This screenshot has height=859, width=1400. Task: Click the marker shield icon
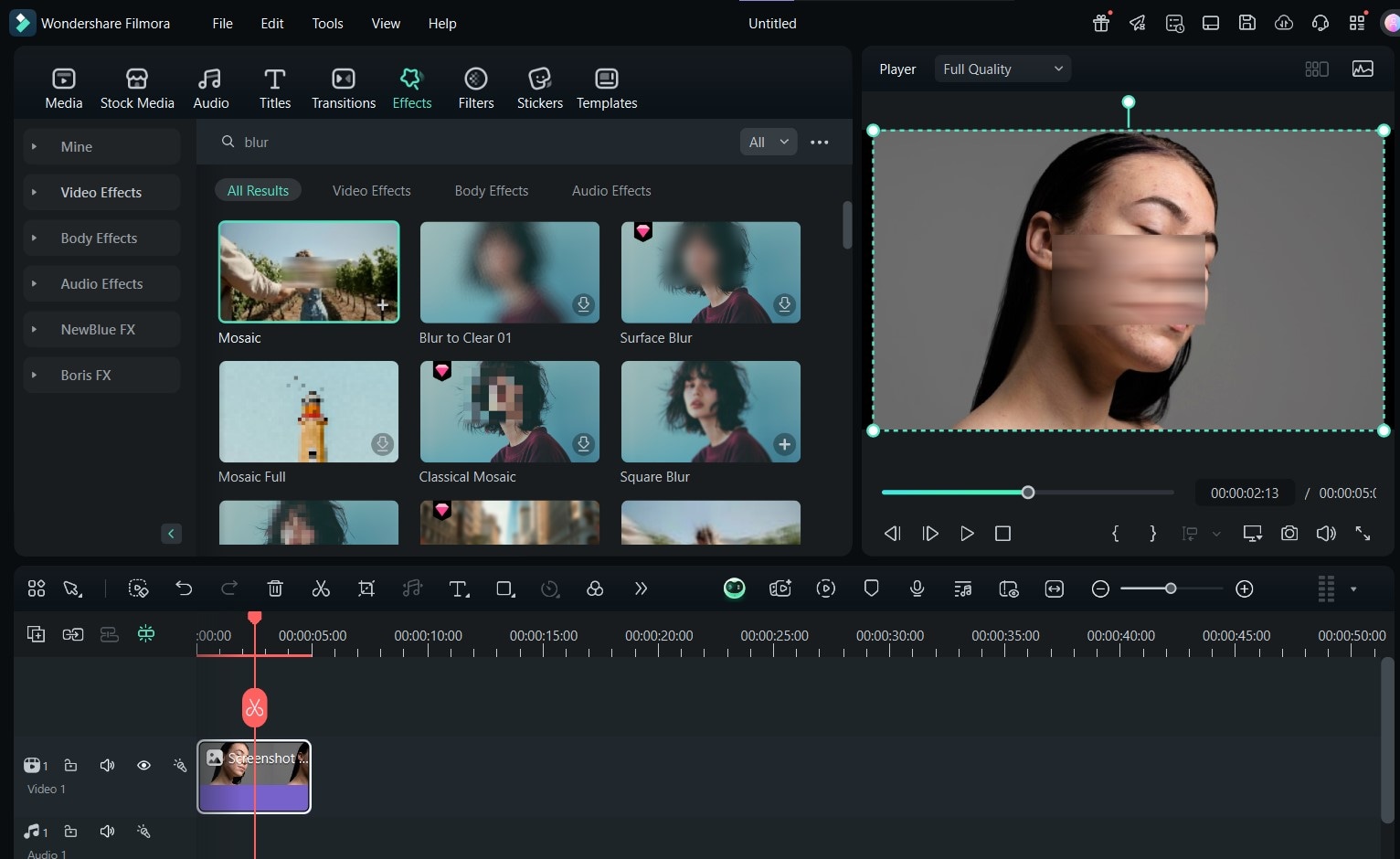coord(872,589)
